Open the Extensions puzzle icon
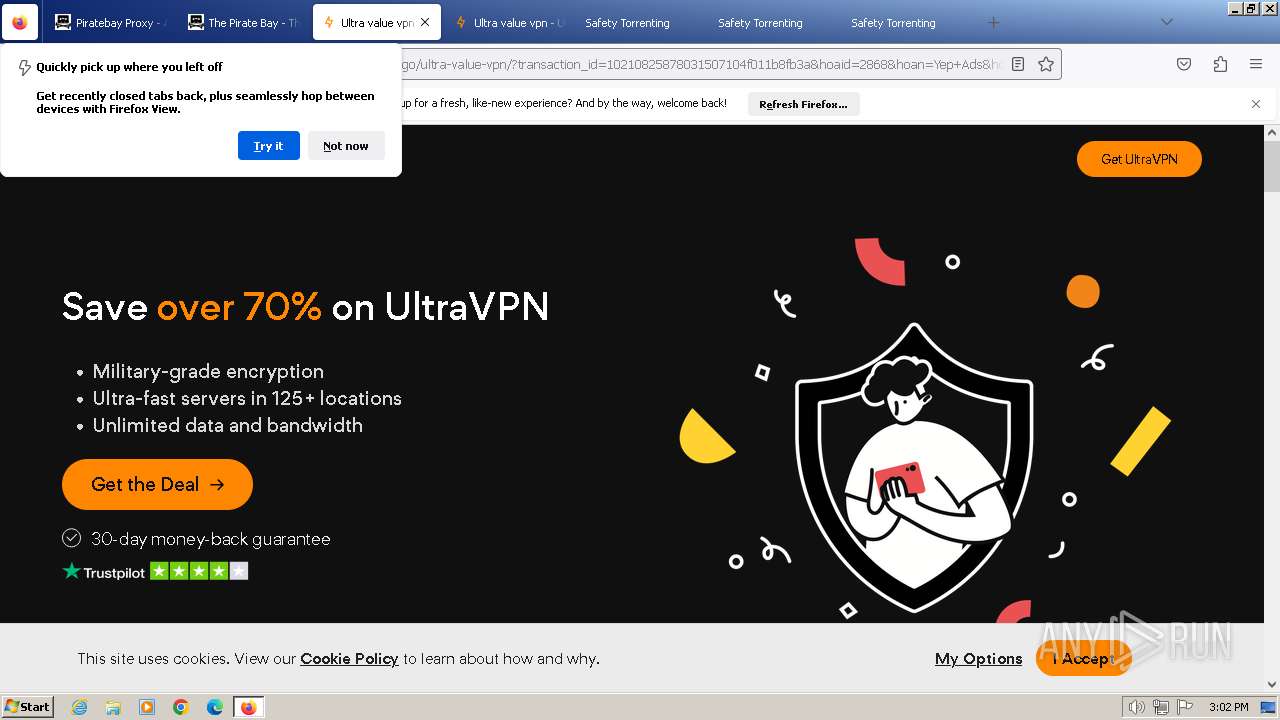The width and height of the screenshot is (1280, 720). click(1220, 64)
